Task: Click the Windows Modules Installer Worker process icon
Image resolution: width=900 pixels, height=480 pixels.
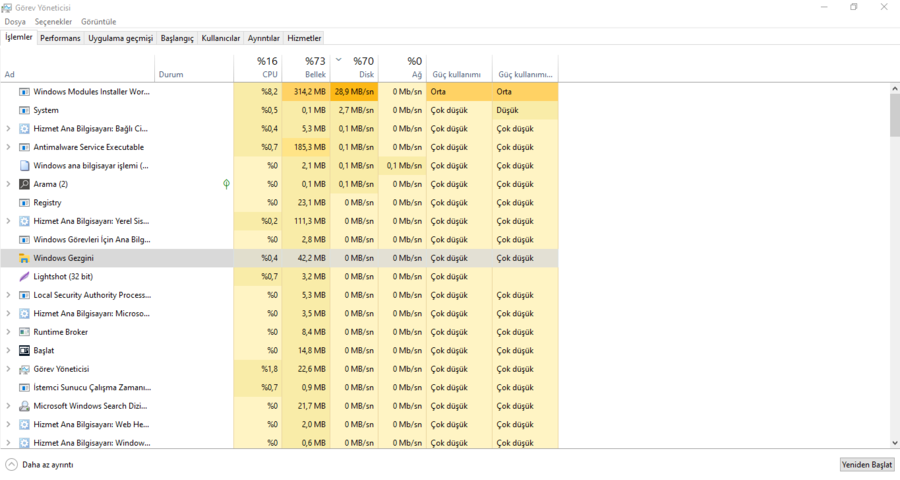Action: point(24,92)
